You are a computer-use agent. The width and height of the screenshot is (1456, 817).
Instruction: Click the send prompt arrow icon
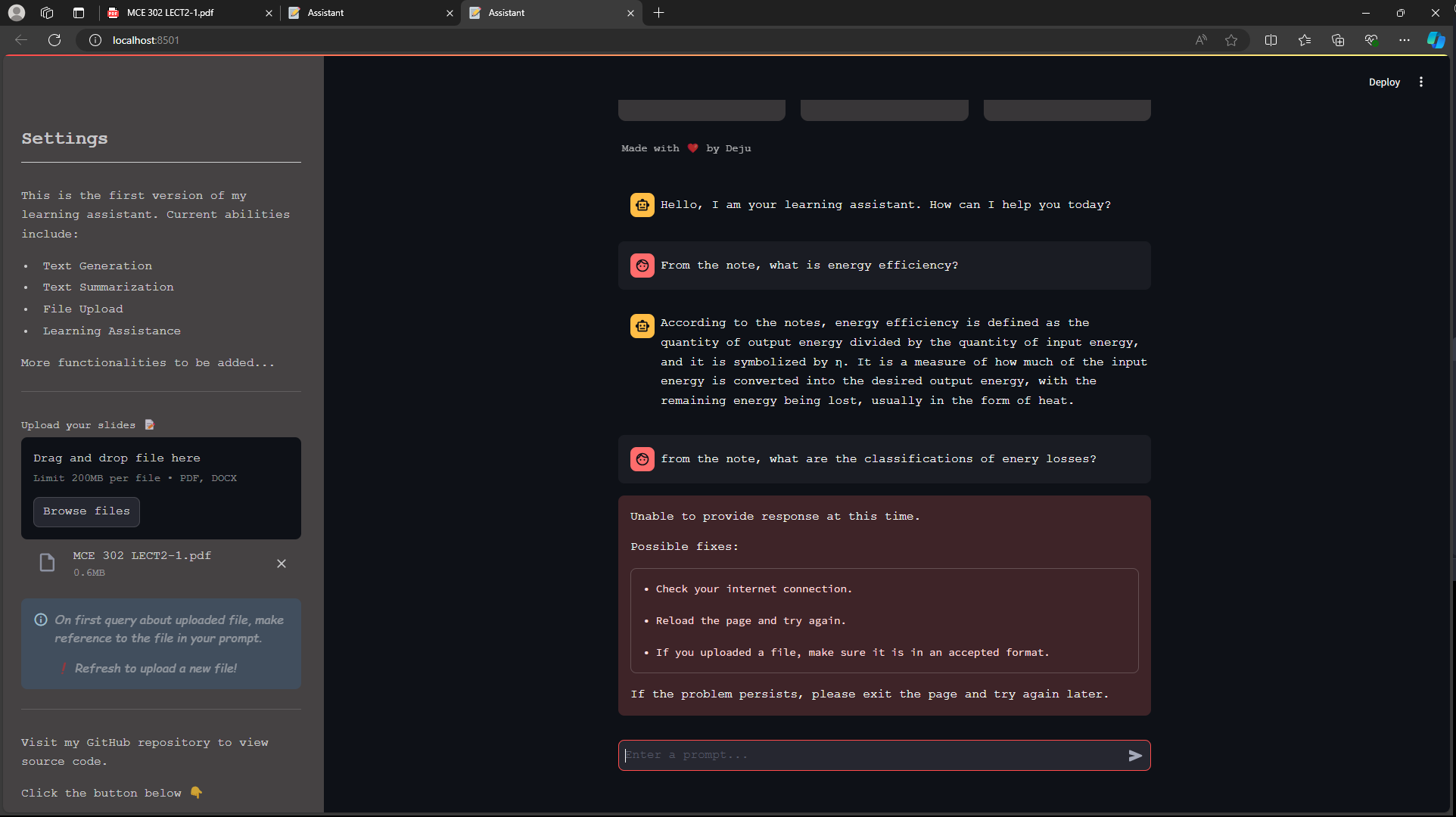coord(1134,755)
